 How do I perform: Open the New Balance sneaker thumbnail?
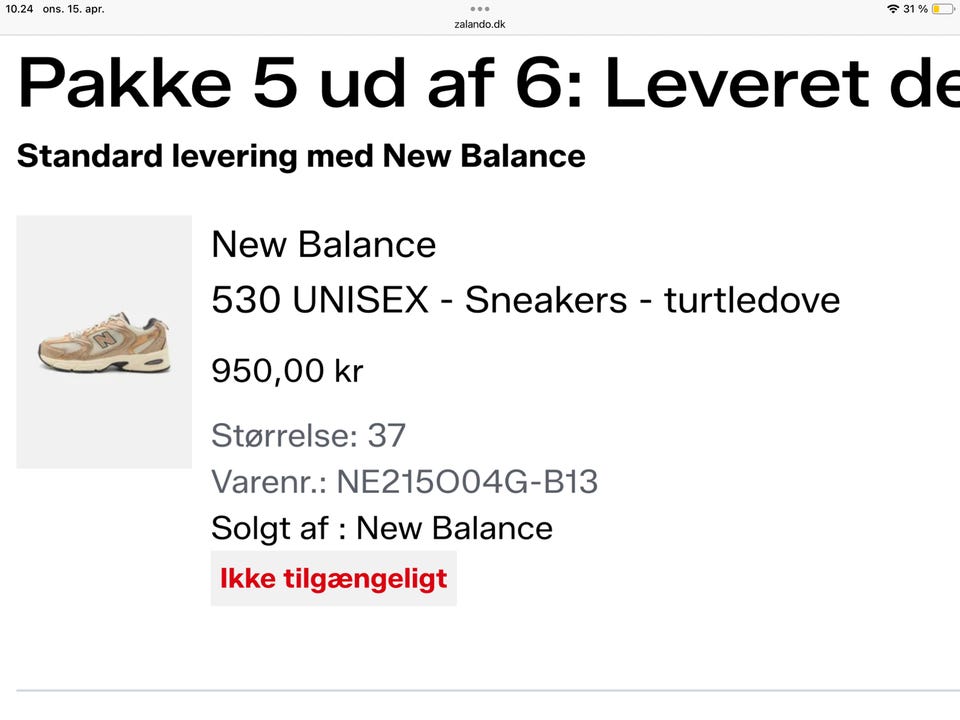(104, 342)
